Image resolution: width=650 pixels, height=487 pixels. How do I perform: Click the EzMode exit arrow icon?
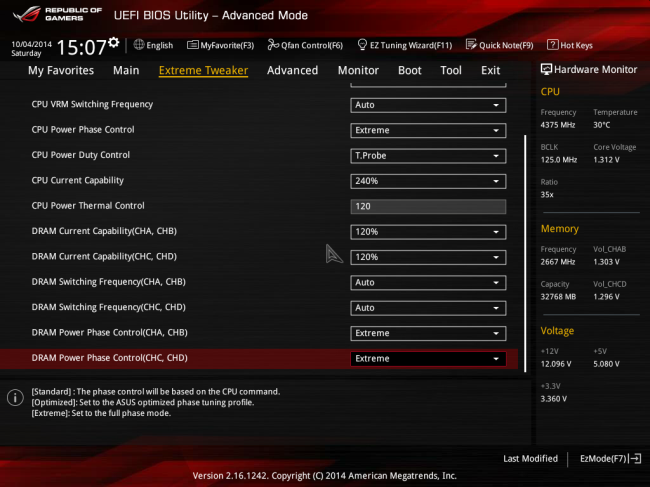click(635, 458)
